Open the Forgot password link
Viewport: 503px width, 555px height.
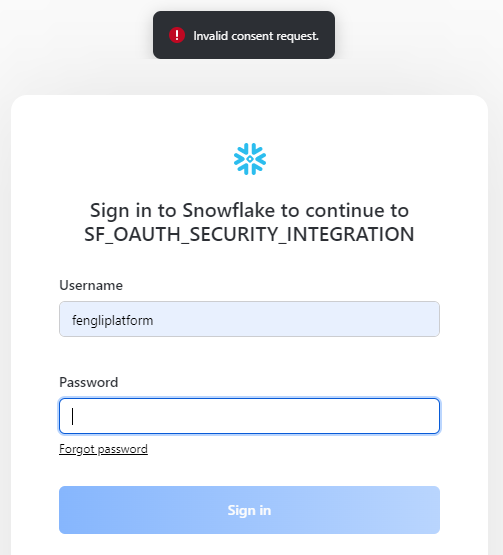pyautogui.click(x=103, y=449)
